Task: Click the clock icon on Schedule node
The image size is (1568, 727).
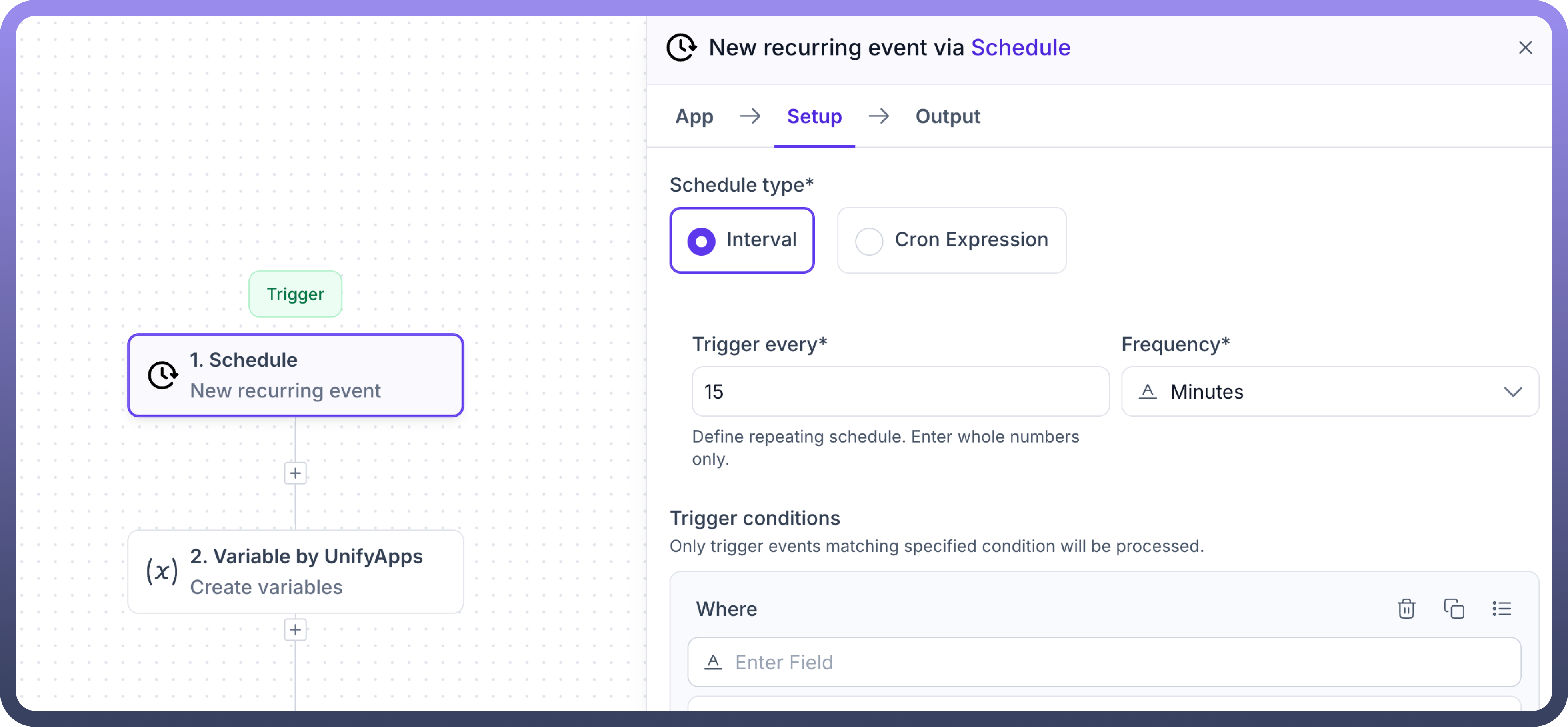Action: pyautogui.click(x=162, y=375)
